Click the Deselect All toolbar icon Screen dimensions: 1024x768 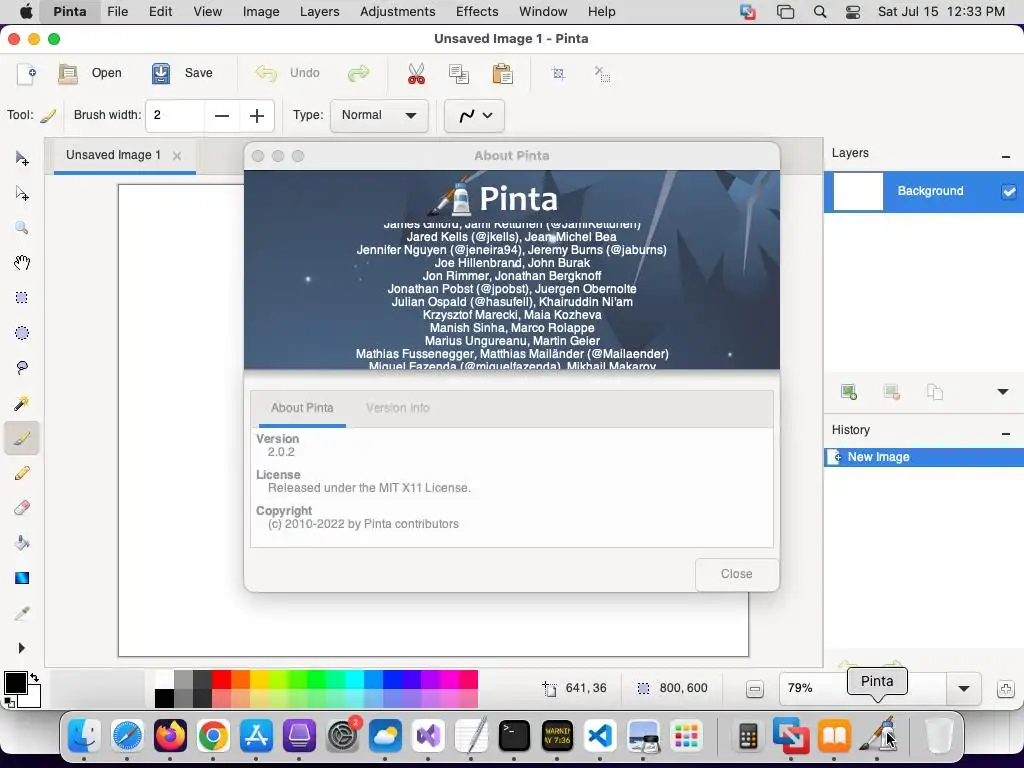pyautogui.click(x=602, y=73)
